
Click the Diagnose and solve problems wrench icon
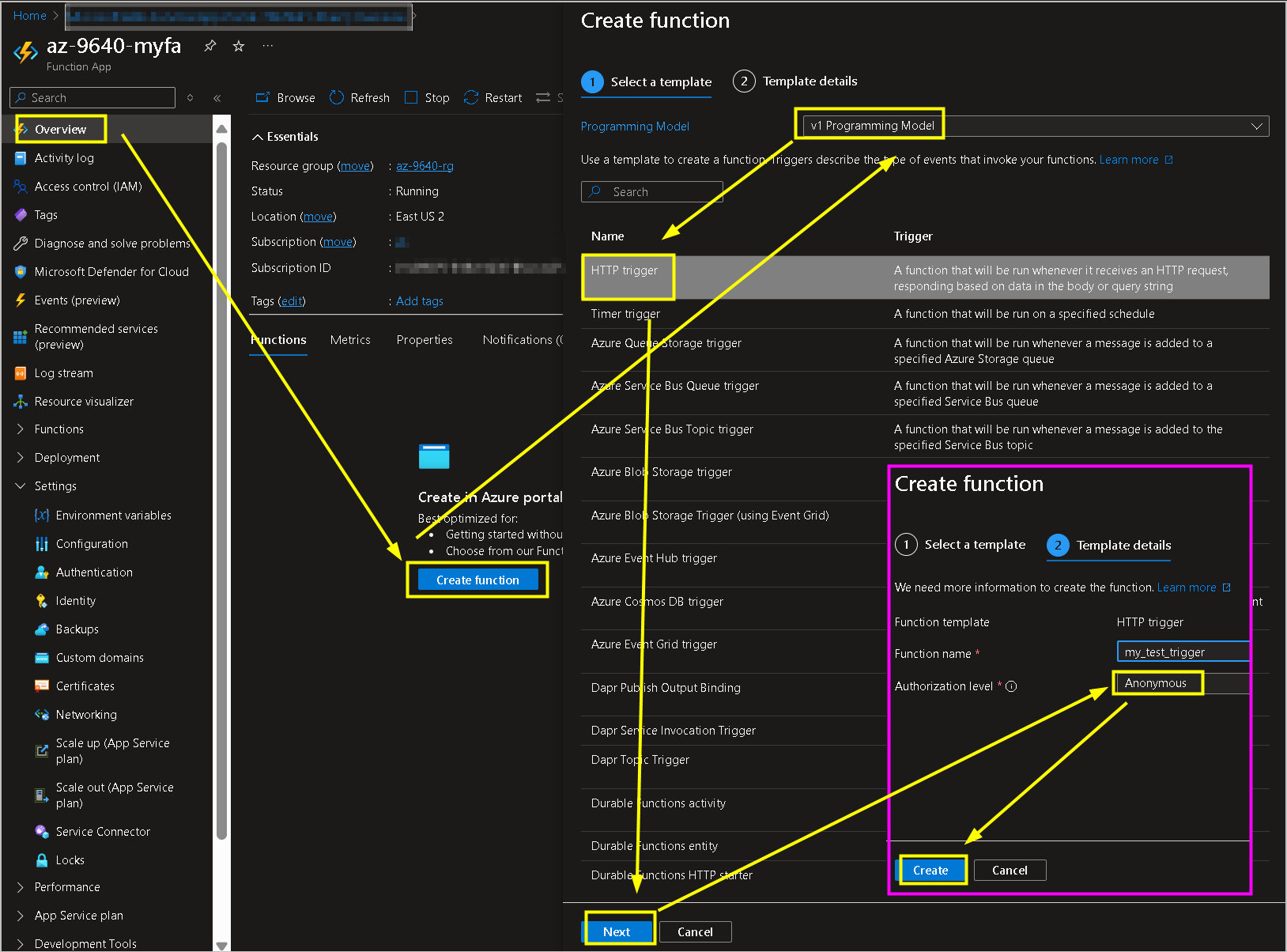[21, 244]
